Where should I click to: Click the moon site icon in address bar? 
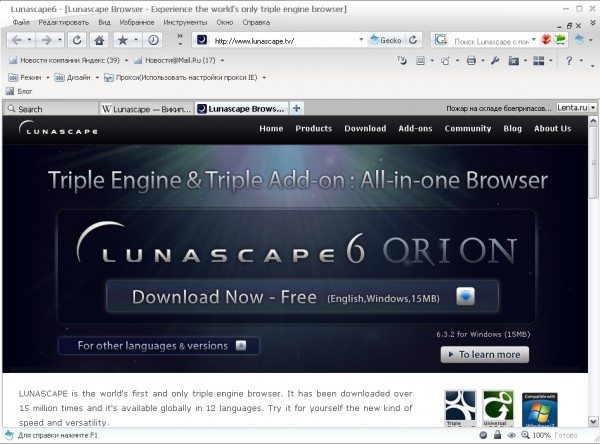[202, 40]
